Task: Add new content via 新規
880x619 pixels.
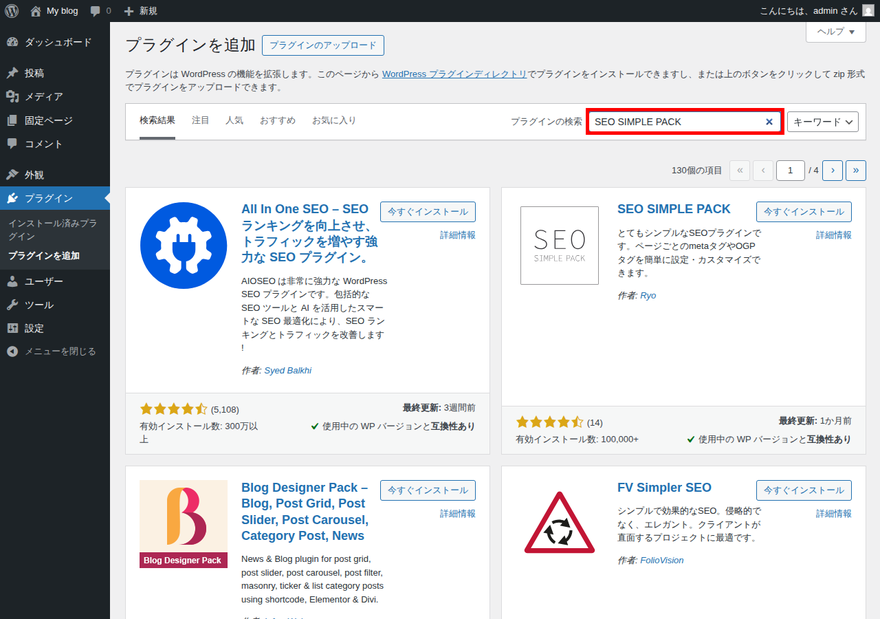Action: [x=140, y=11]
